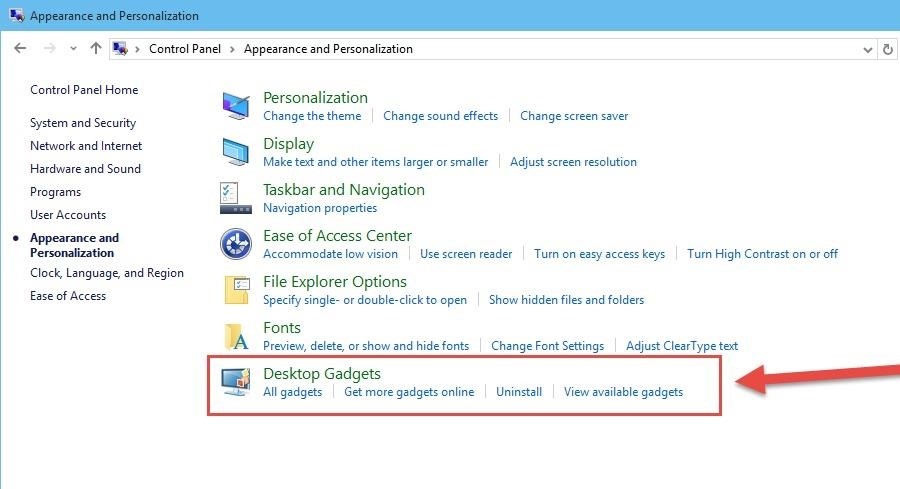Click Show hidden files and folders
Screen dimensions: 900x489
pyautogui.click(x=567, y=300)
